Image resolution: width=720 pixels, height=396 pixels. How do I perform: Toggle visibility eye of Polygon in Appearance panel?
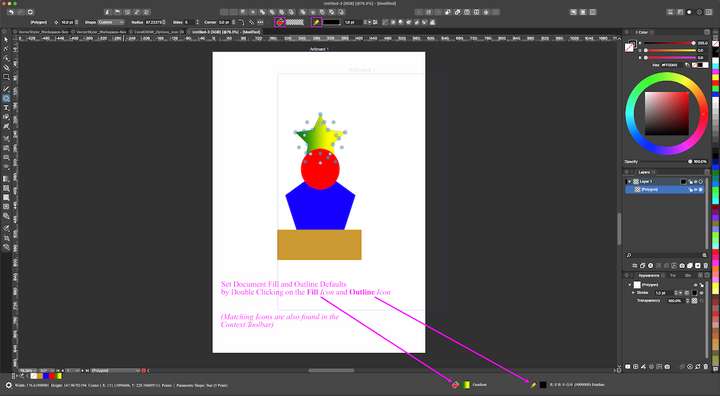pyautogui.click(x=695, y=285)
